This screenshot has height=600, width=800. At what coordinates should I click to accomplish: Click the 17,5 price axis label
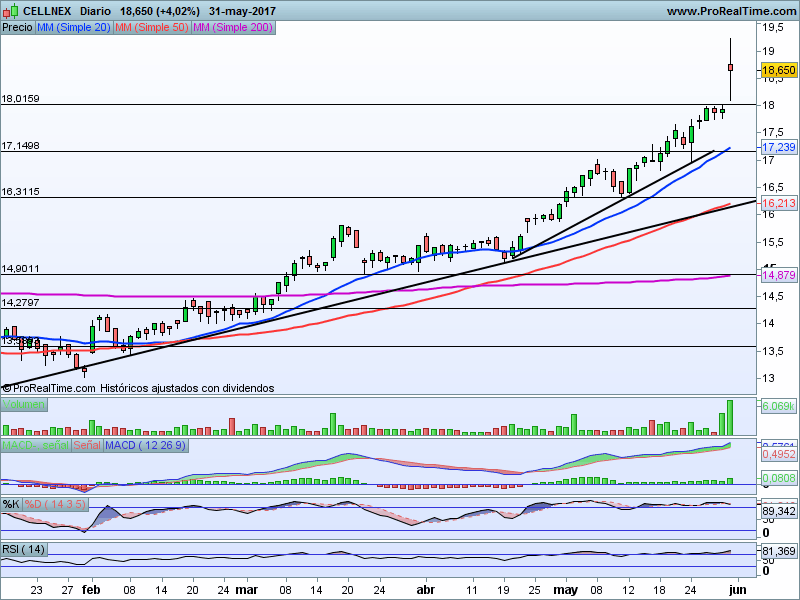coord(773,132)
